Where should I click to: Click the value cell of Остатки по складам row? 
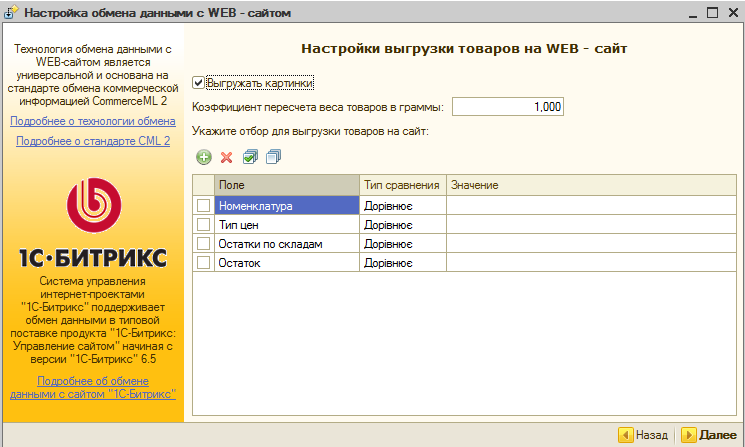(591, 243)
